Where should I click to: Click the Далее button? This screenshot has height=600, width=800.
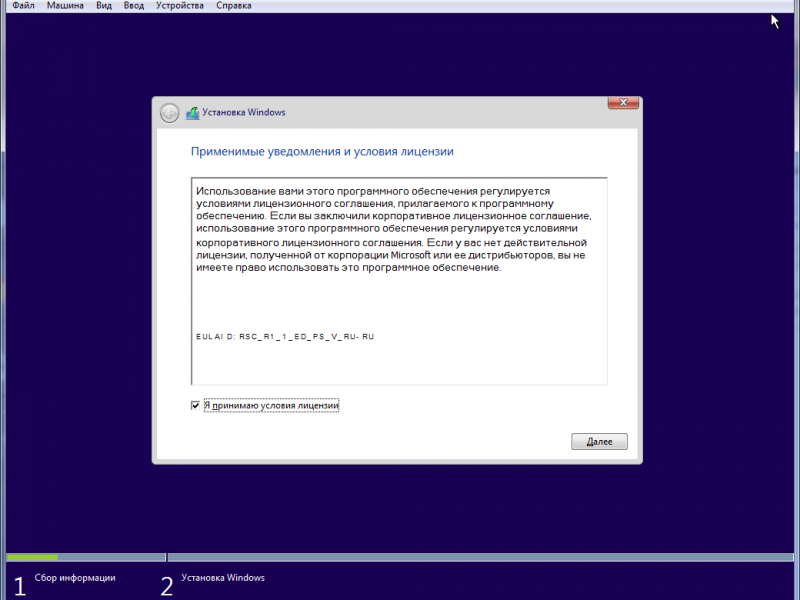pyautogui.click(x=599, y=442)
